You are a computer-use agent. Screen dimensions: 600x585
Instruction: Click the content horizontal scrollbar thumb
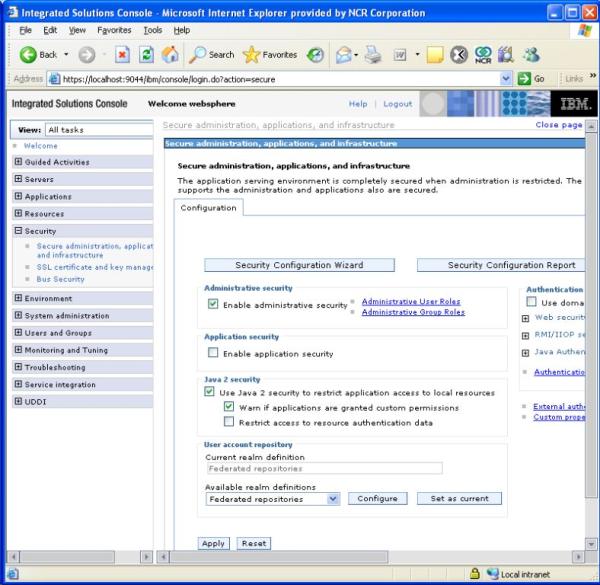pos(279,557)
